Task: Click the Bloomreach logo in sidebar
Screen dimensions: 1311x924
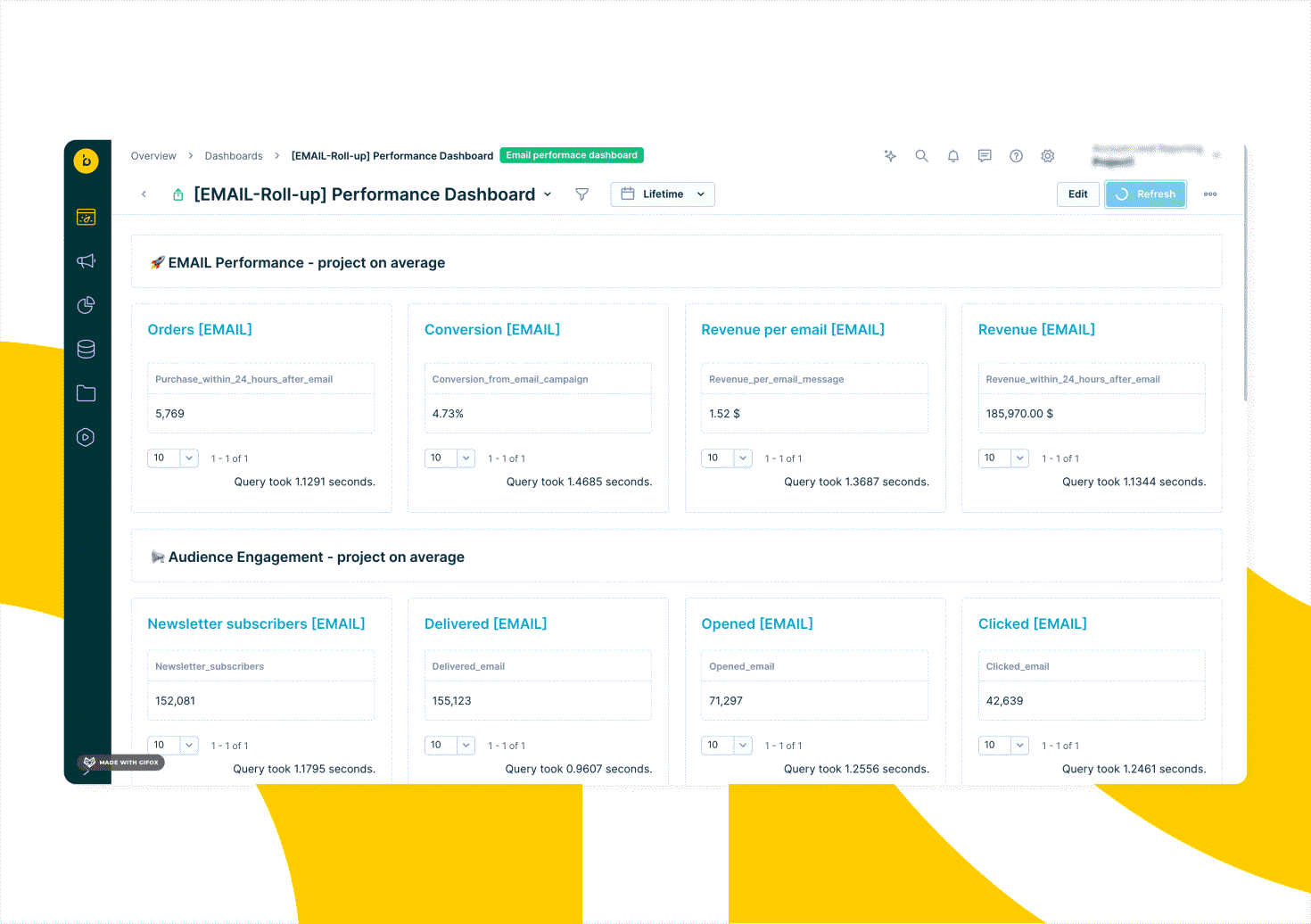Action: pos(86,161)
